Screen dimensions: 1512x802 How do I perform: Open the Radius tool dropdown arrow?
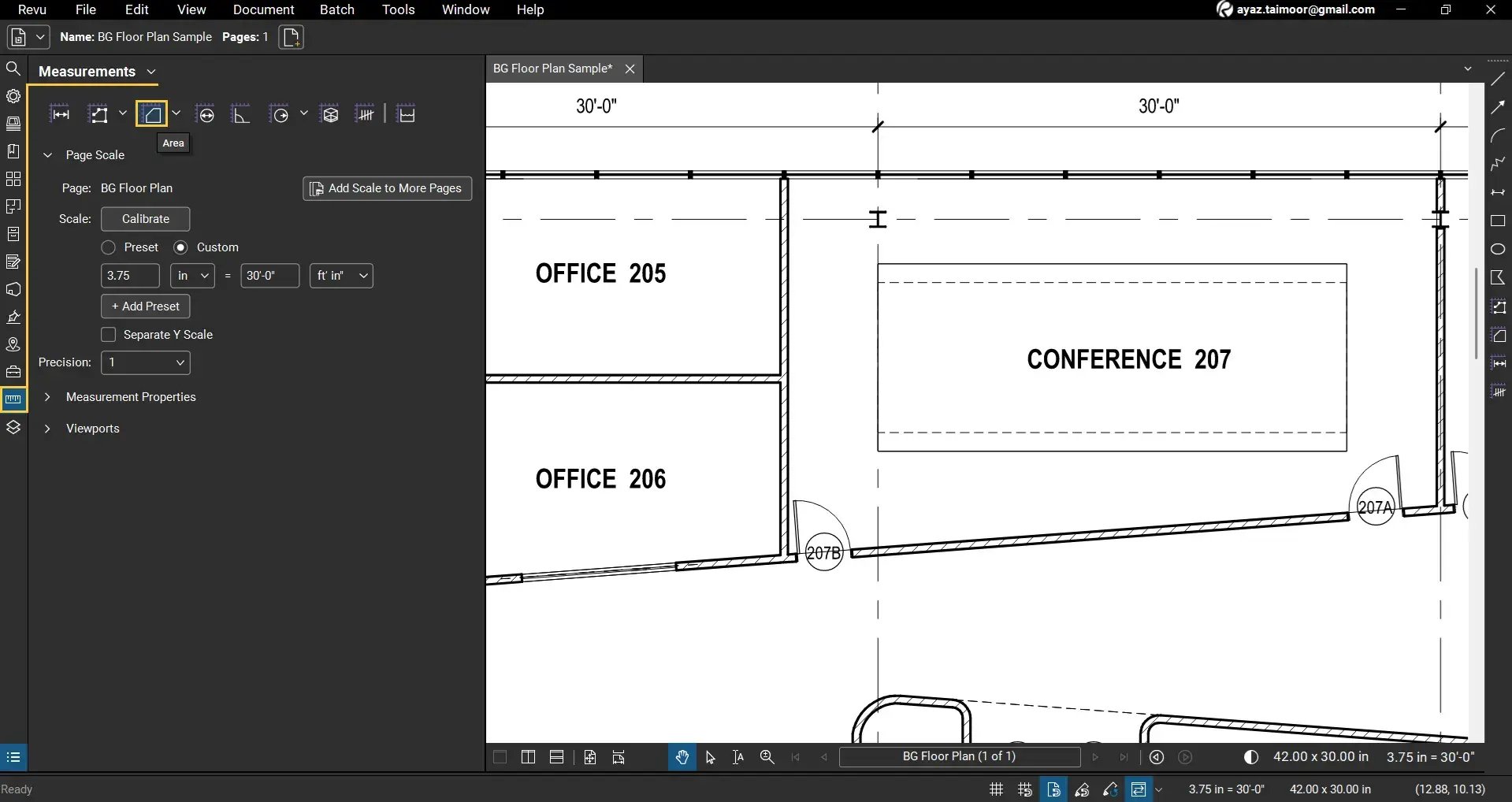303,113
